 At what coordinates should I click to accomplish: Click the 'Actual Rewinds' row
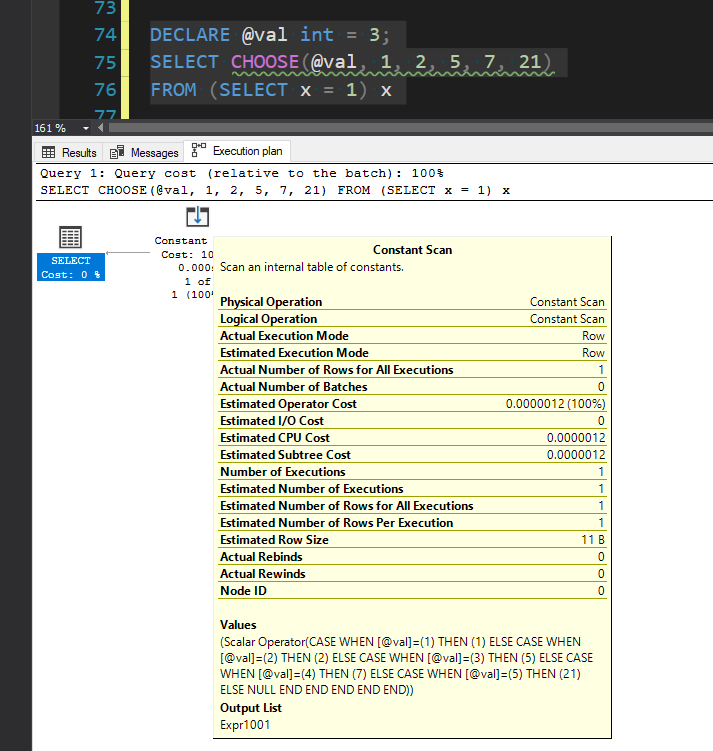pyautogui.click(x=412, y=574)
